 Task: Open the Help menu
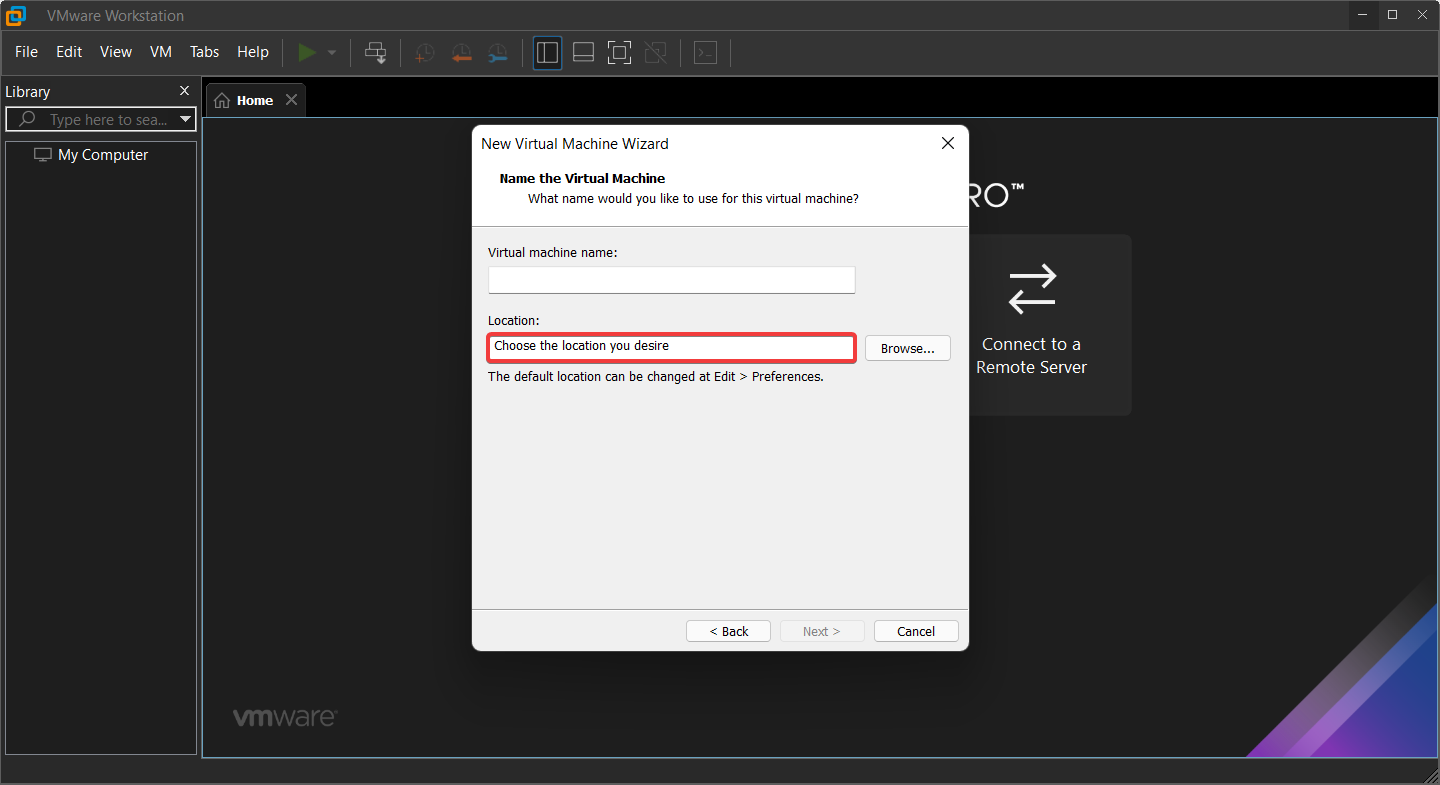coord(253,52)
